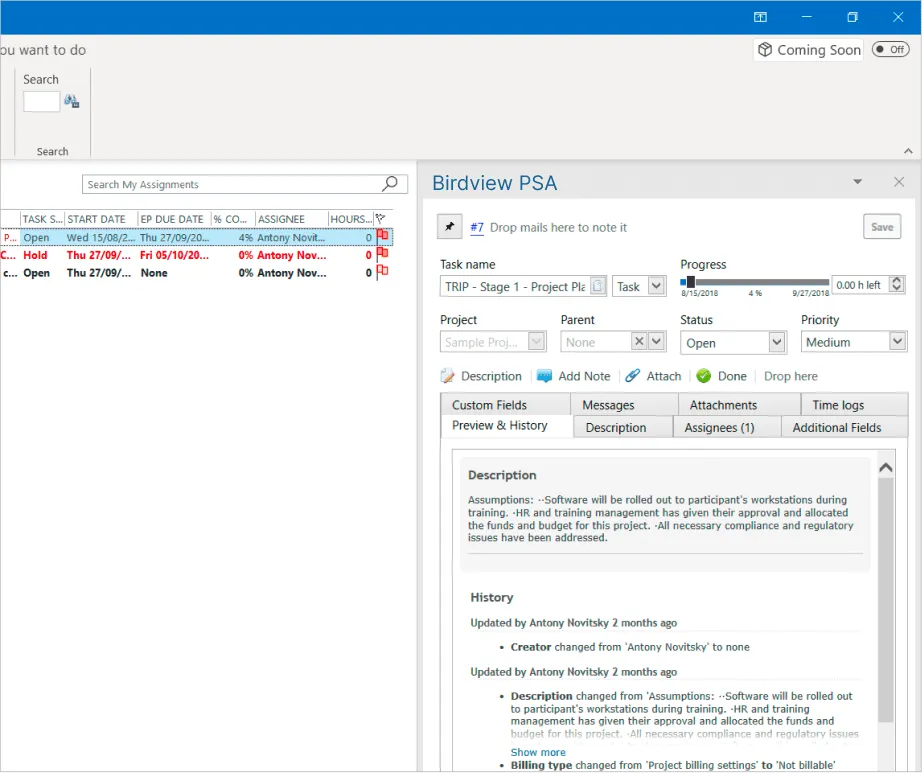
Task: Click the magnifier in Search My Assignments
Action: pyautogui.click(x=389, y=184)
